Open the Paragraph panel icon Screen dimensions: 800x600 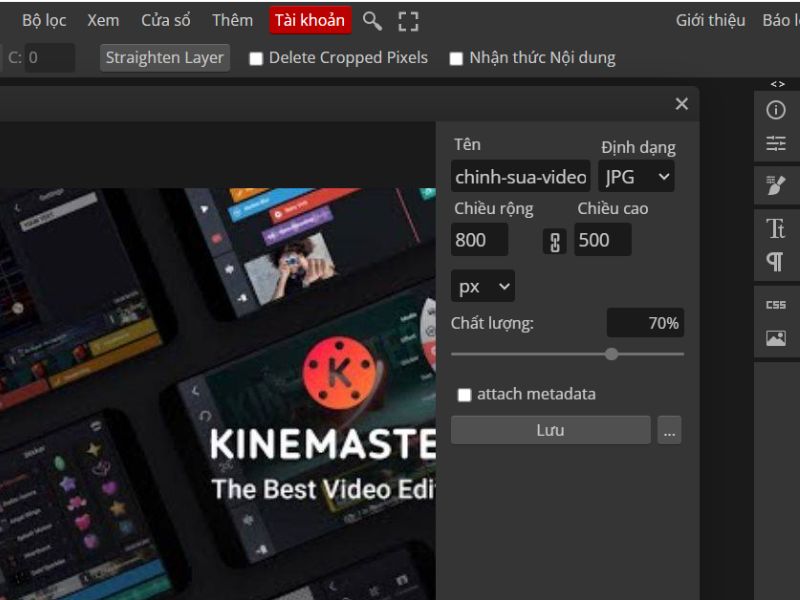click(775, 262)
